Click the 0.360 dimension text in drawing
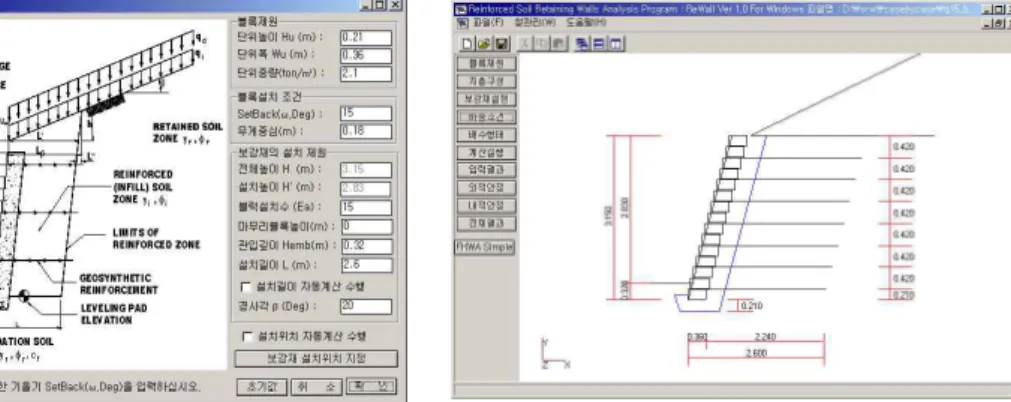 (x=697, y=337)
